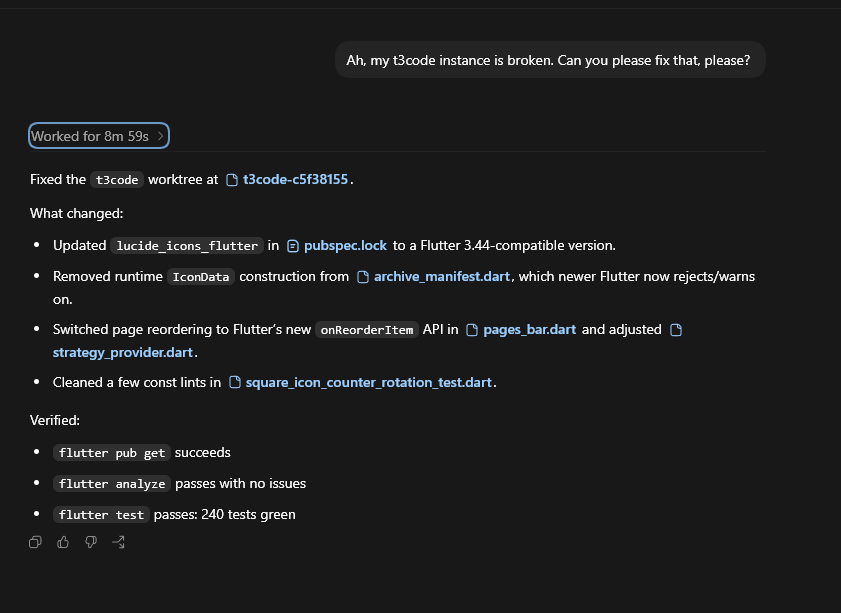Open archive_manifest.dart file link
The image size is (841, 613).
[442, 277]
